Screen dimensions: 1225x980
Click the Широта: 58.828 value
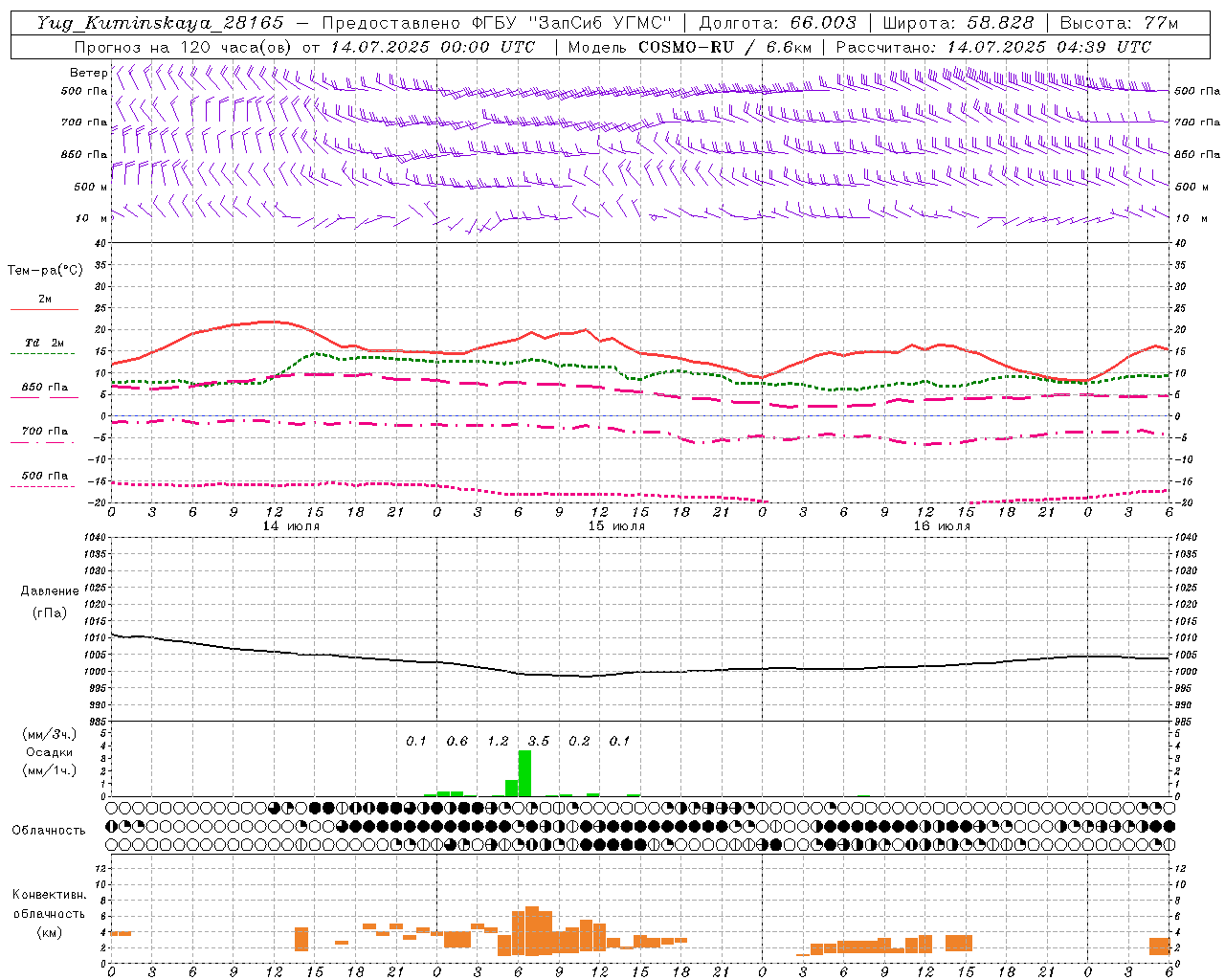click(958, 23)
